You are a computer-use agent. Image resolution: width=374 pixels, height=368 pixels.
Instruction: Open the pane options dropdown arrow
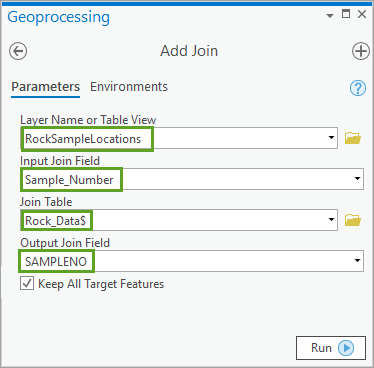click(330, 15)
